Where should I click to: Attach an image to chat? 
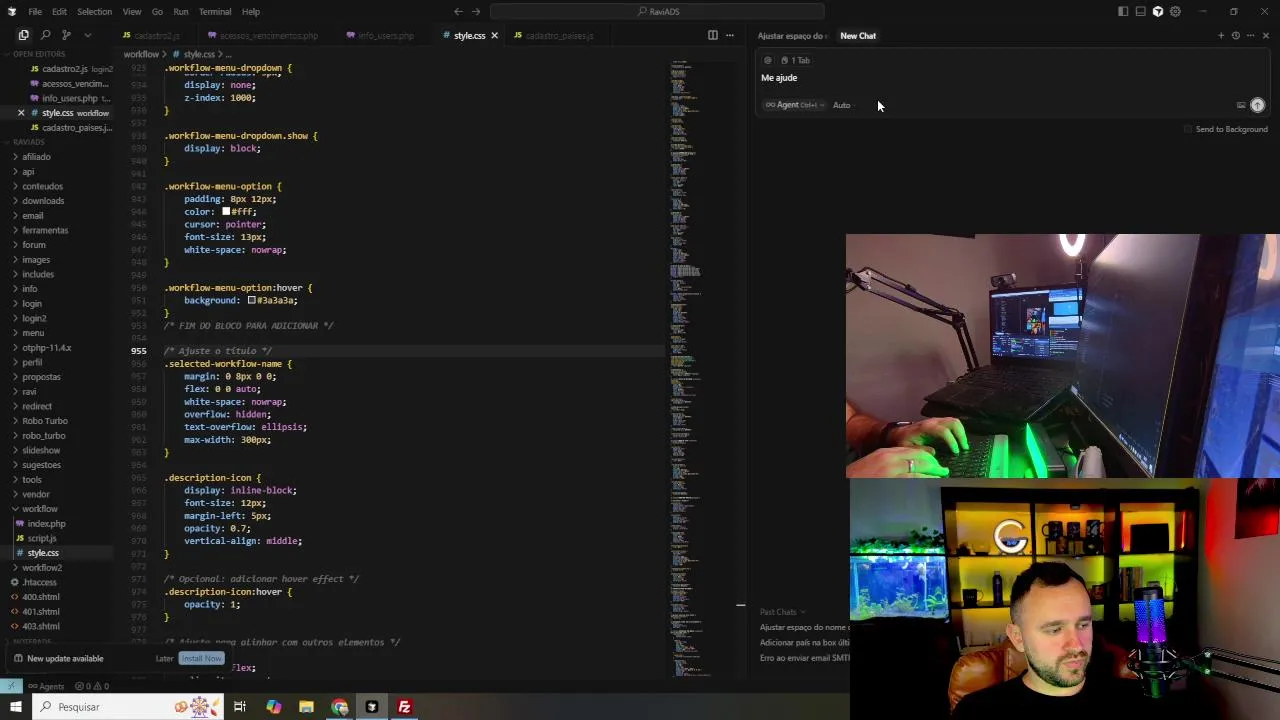pos(1241,105)
